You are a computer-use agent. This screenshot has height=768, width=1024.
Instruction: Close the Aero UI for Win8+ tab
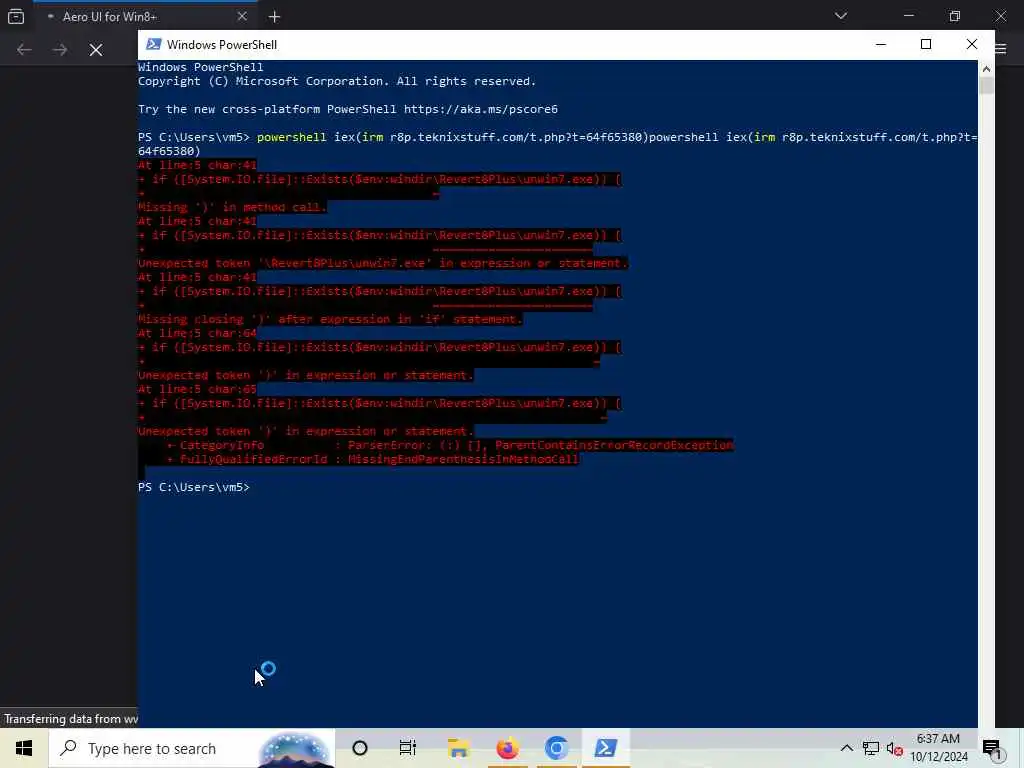[242, 17]
